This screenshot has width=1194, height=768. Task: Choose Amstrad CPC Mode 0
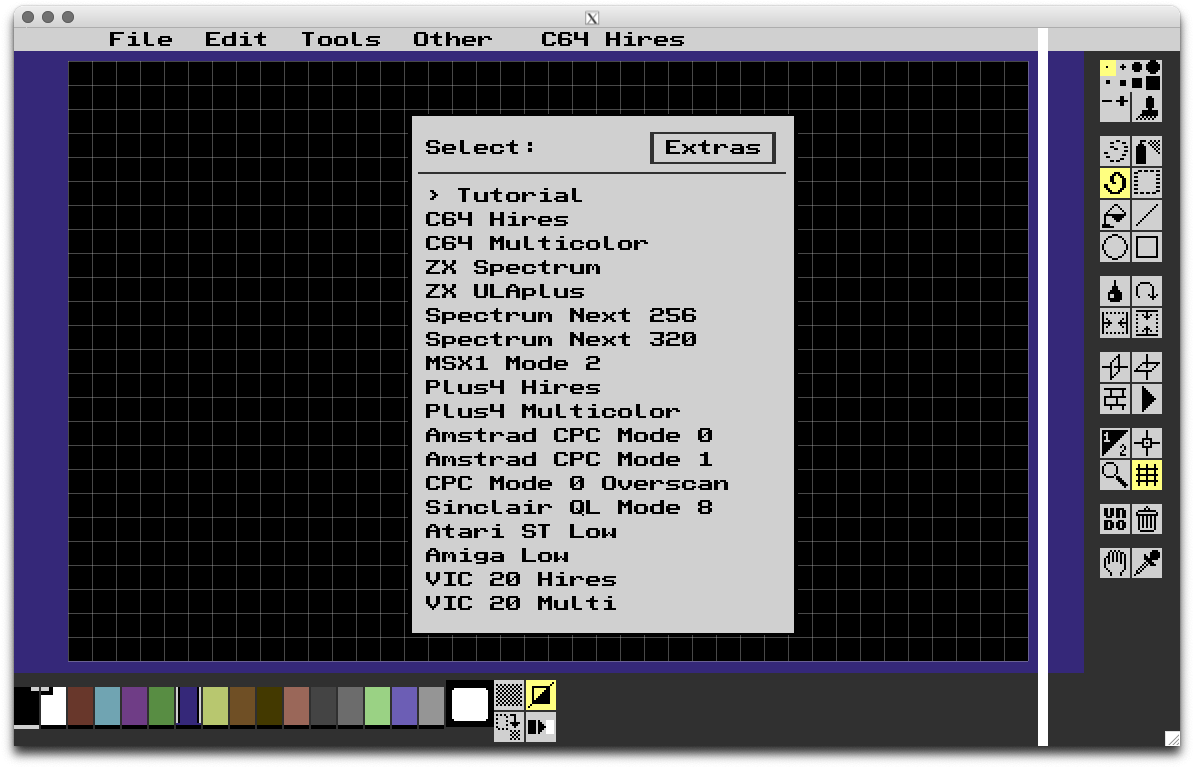click(569, 435)
